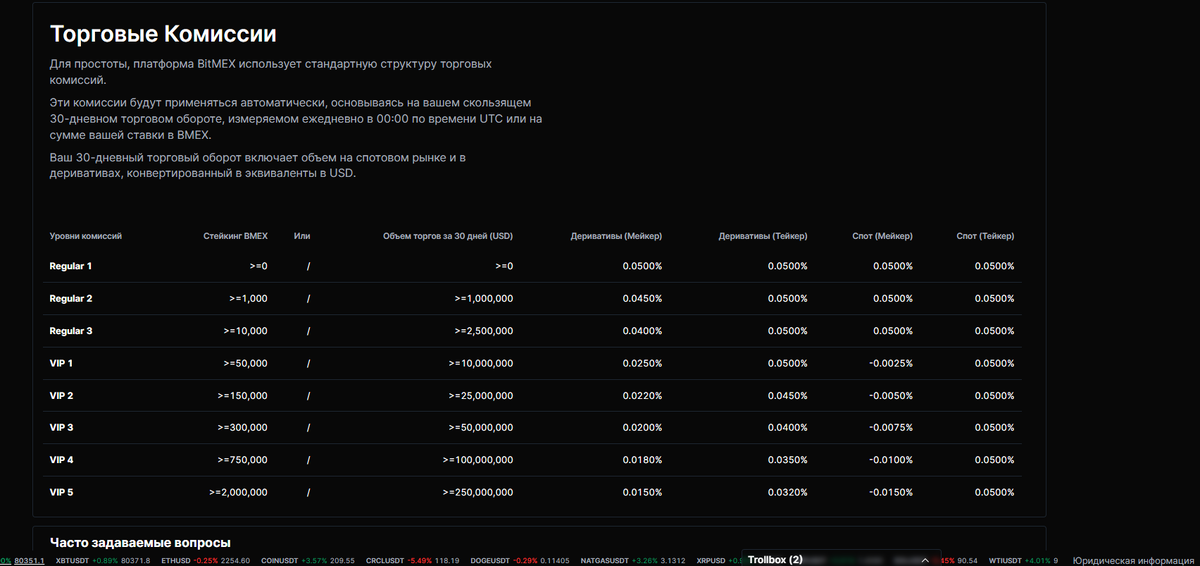This screenshot has width=1200, height=566.
Task: Click the Часто задаваемые вопросы heading
Action: click(x=140, y=542)
